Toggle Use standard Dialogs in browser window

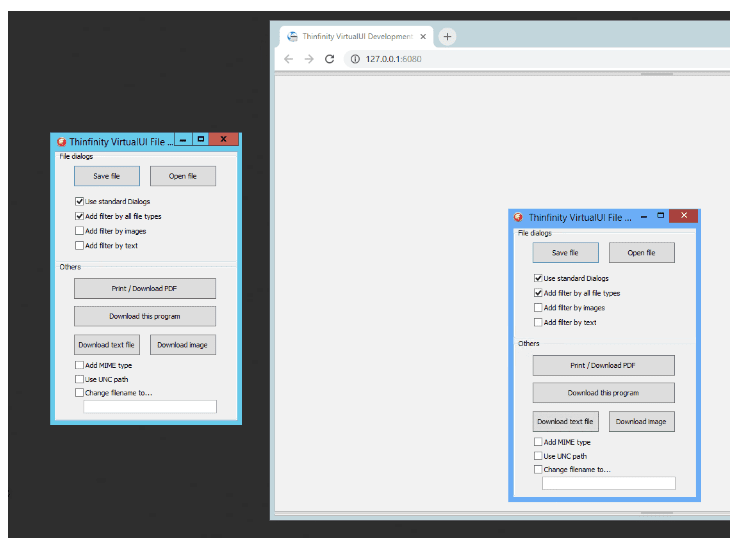[x=538, y=278]
